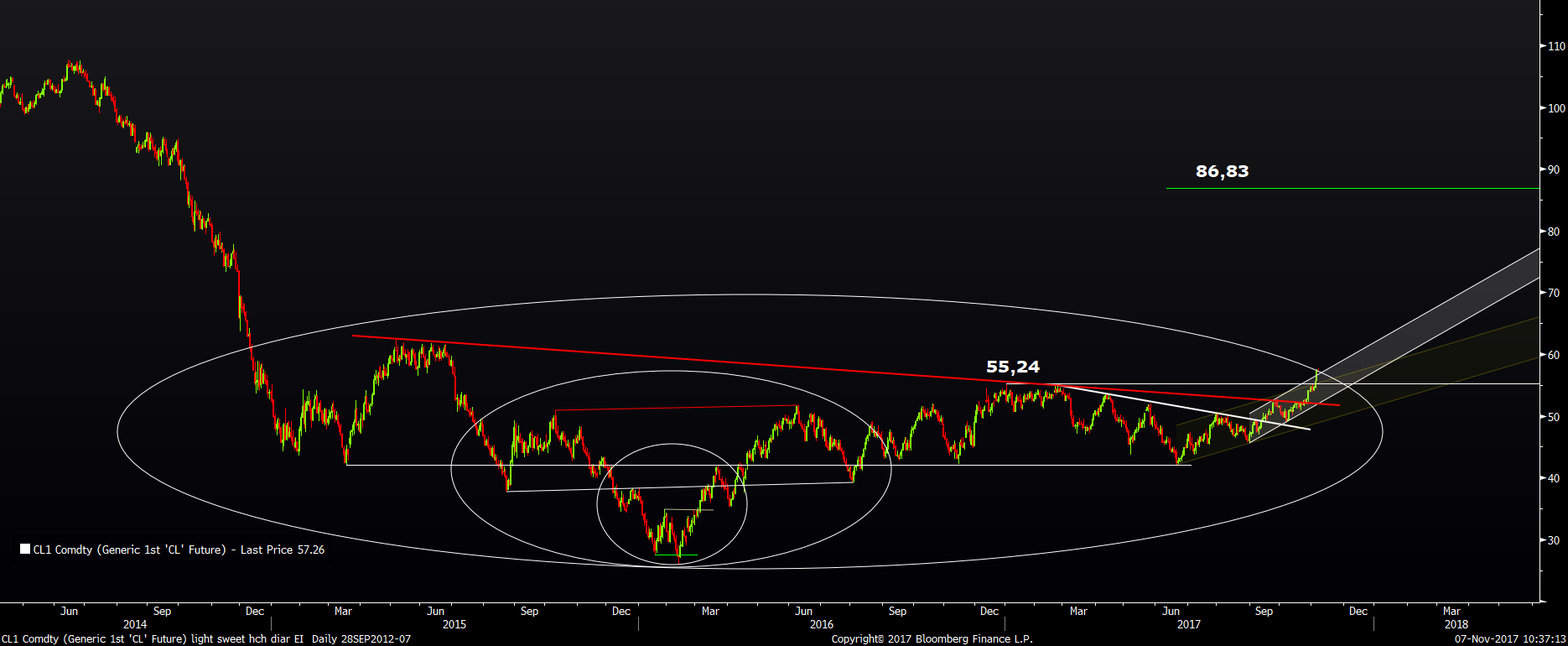This screenshot has width=1568, height=646.
Task: Click the 2016 year label on time axis
Action: (822, 624)
